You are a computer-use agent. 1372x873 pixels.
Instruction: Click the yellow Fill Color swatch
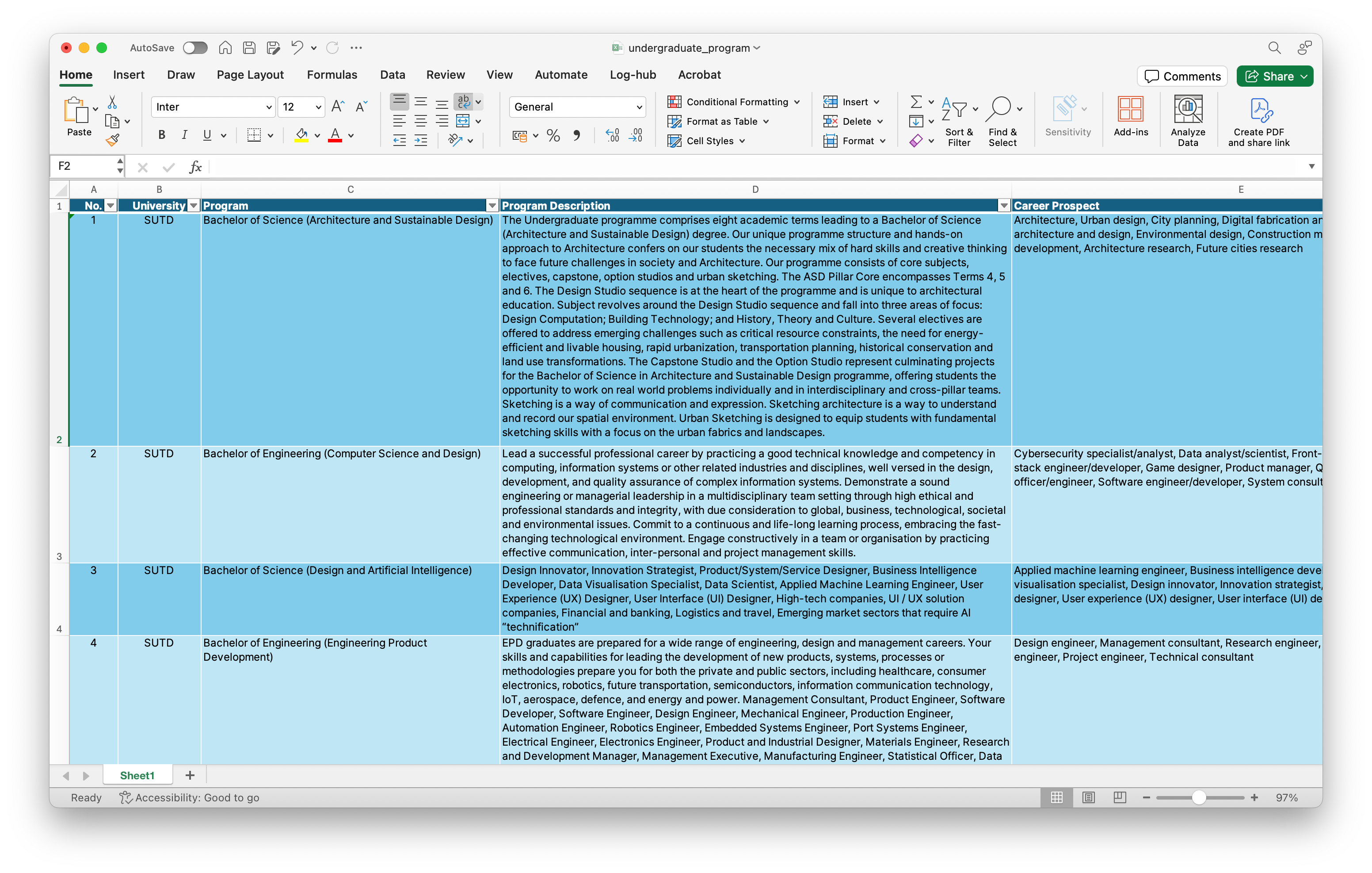coord(301,136)
